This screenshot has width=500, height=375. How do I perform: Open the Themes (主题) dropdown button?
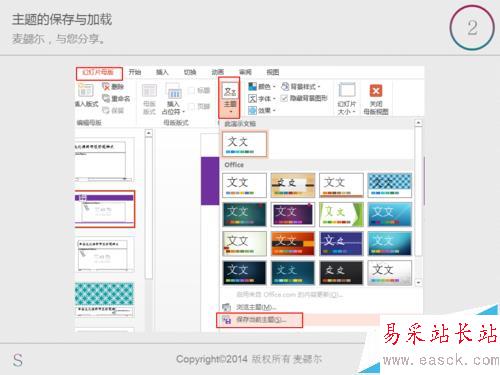click(x=229, y=98)
